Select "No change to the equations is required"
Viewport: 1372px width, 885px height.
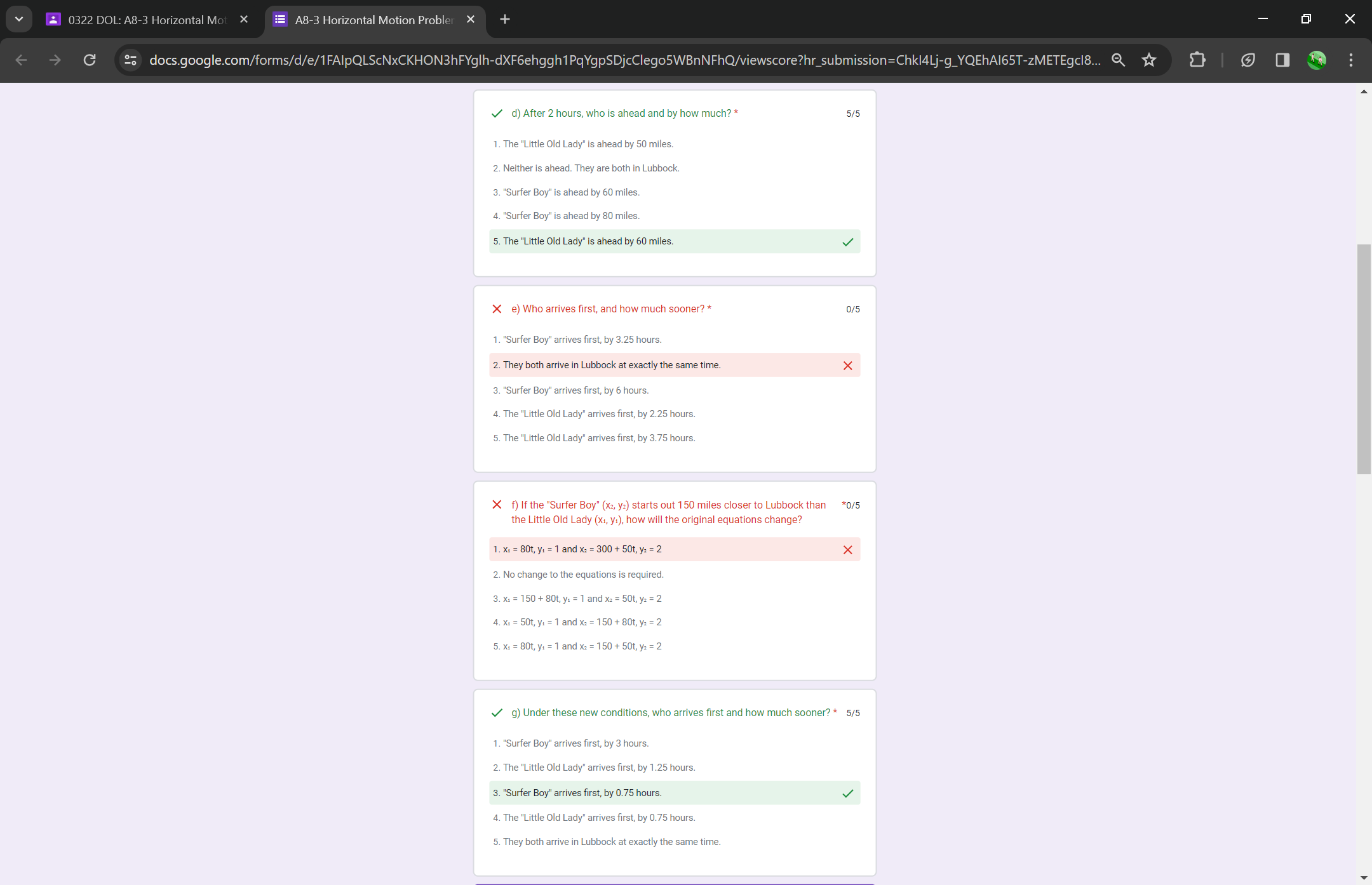pos(582,575)
